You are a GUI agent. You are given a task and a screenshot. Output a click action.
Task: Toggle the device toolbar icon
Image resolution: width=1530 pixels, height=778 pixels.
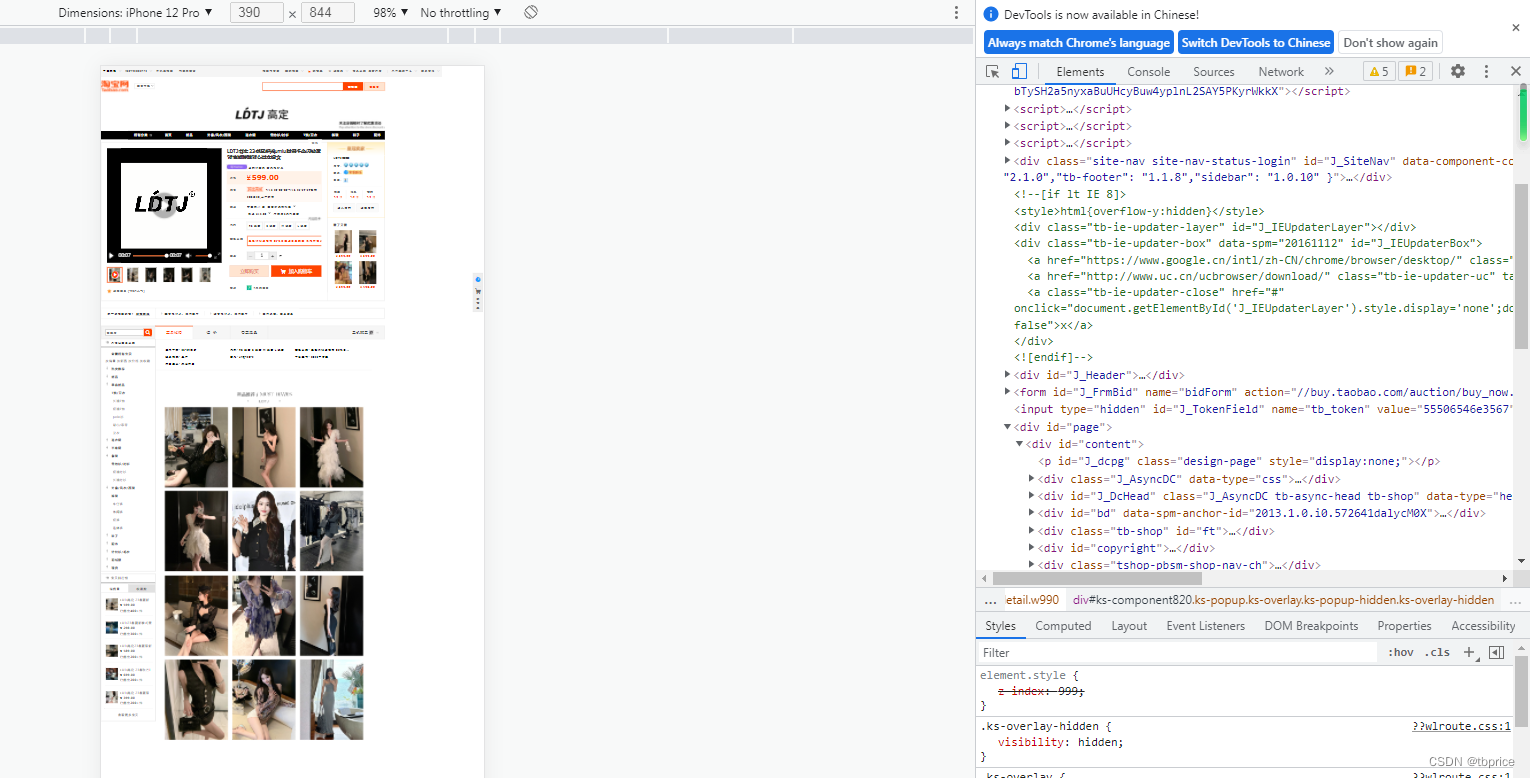(x=1019, y=71)
